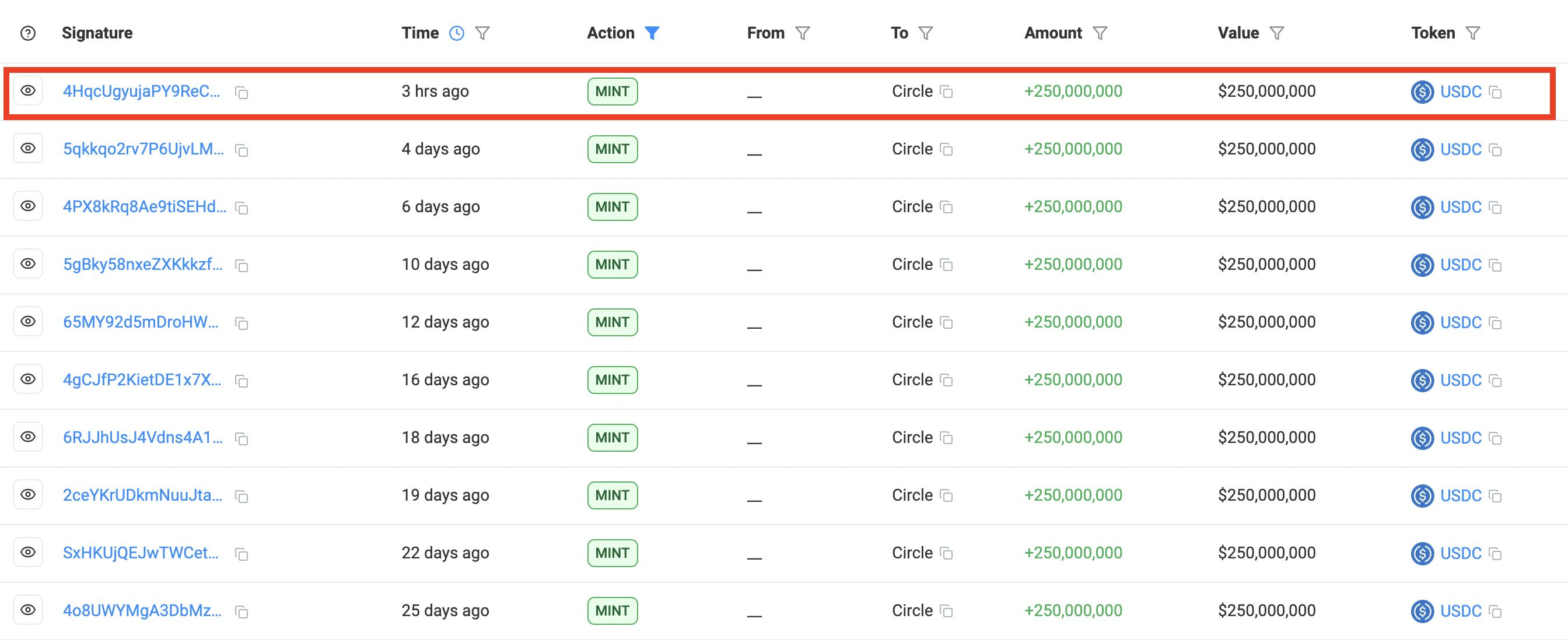Screen dimensions: 1568x640
Task: Open transaction 4PX8kRq8Ae9tiSEHd signature link
Action: pyautogui.click(x=145, y=207)
